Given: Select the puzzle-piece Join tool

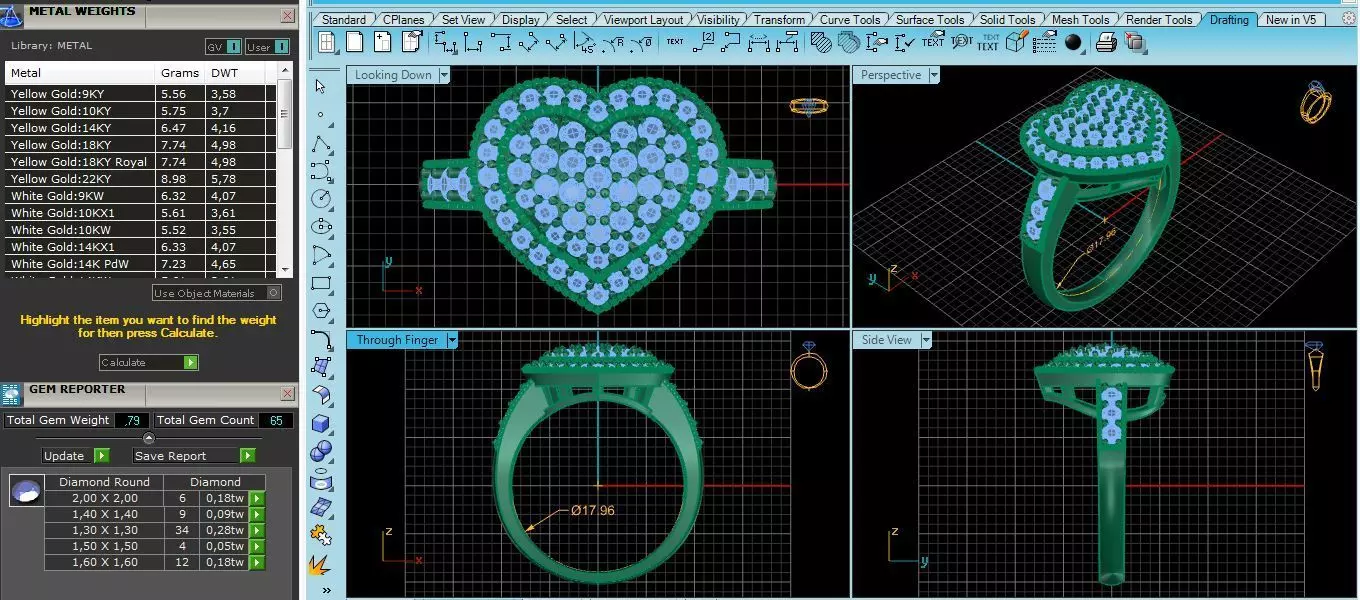Looking at the screenshot, I should coord(321,535).
